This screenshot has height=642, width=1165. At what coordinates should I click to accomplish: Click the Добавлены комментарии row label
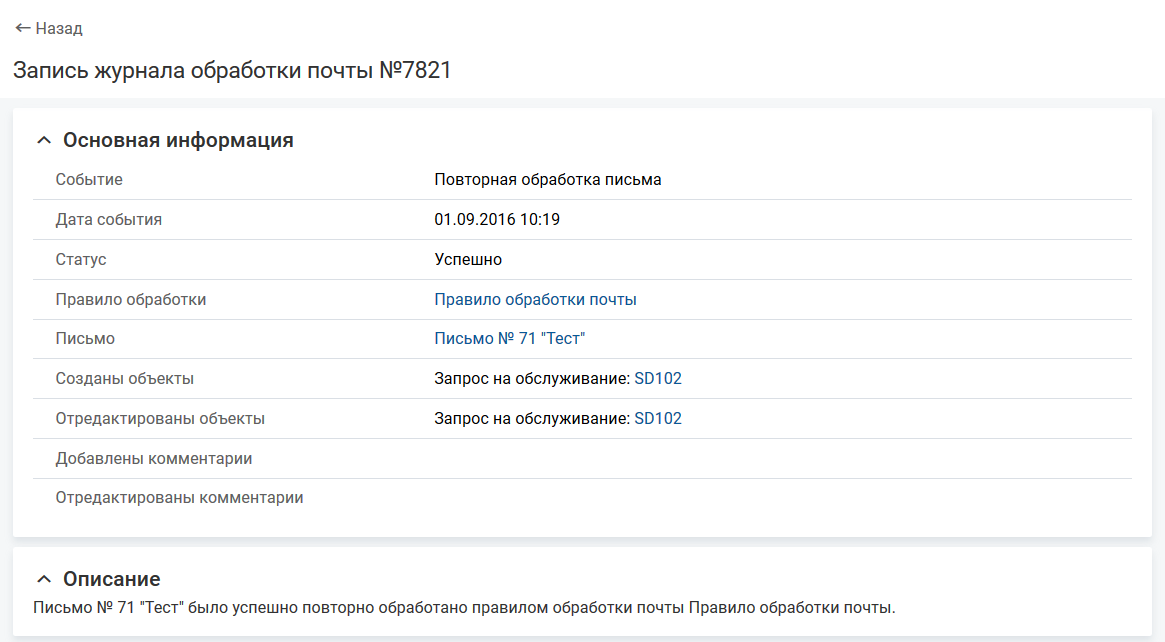154,459
